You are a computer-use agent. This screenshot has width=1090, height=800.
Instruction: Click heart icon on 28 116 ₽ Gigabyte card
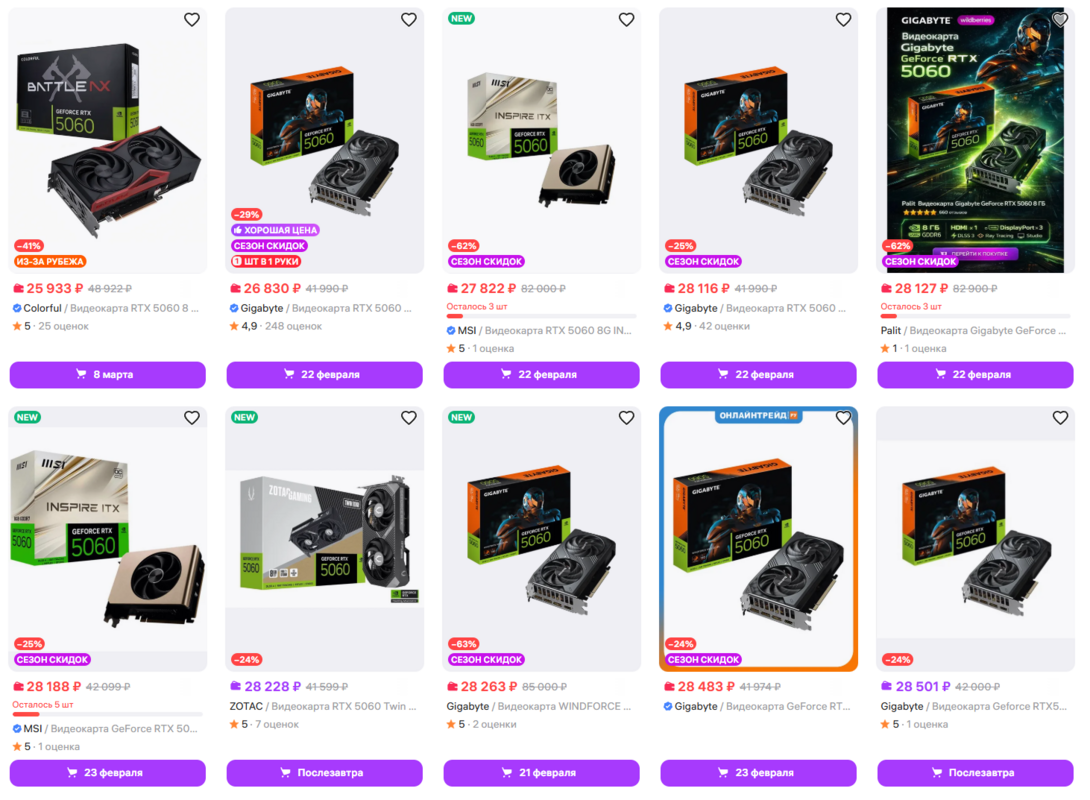point(843,19)
